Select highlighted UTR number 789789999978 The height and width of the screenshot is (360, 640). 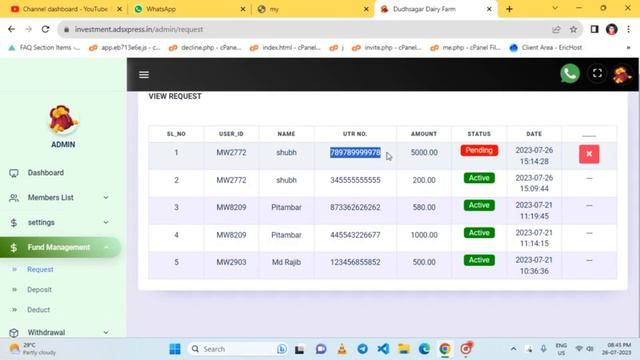coord(355,152)
